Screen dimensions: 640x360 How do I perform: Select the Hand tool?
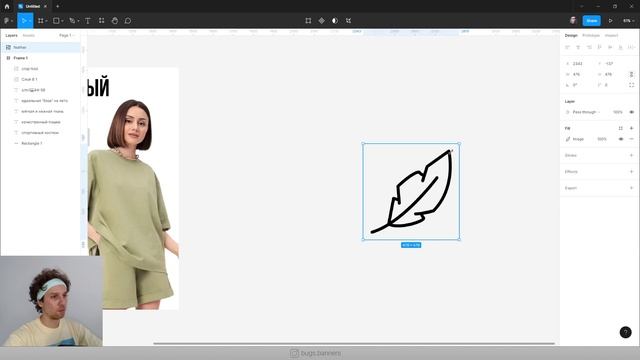click(x=115, y=20)
